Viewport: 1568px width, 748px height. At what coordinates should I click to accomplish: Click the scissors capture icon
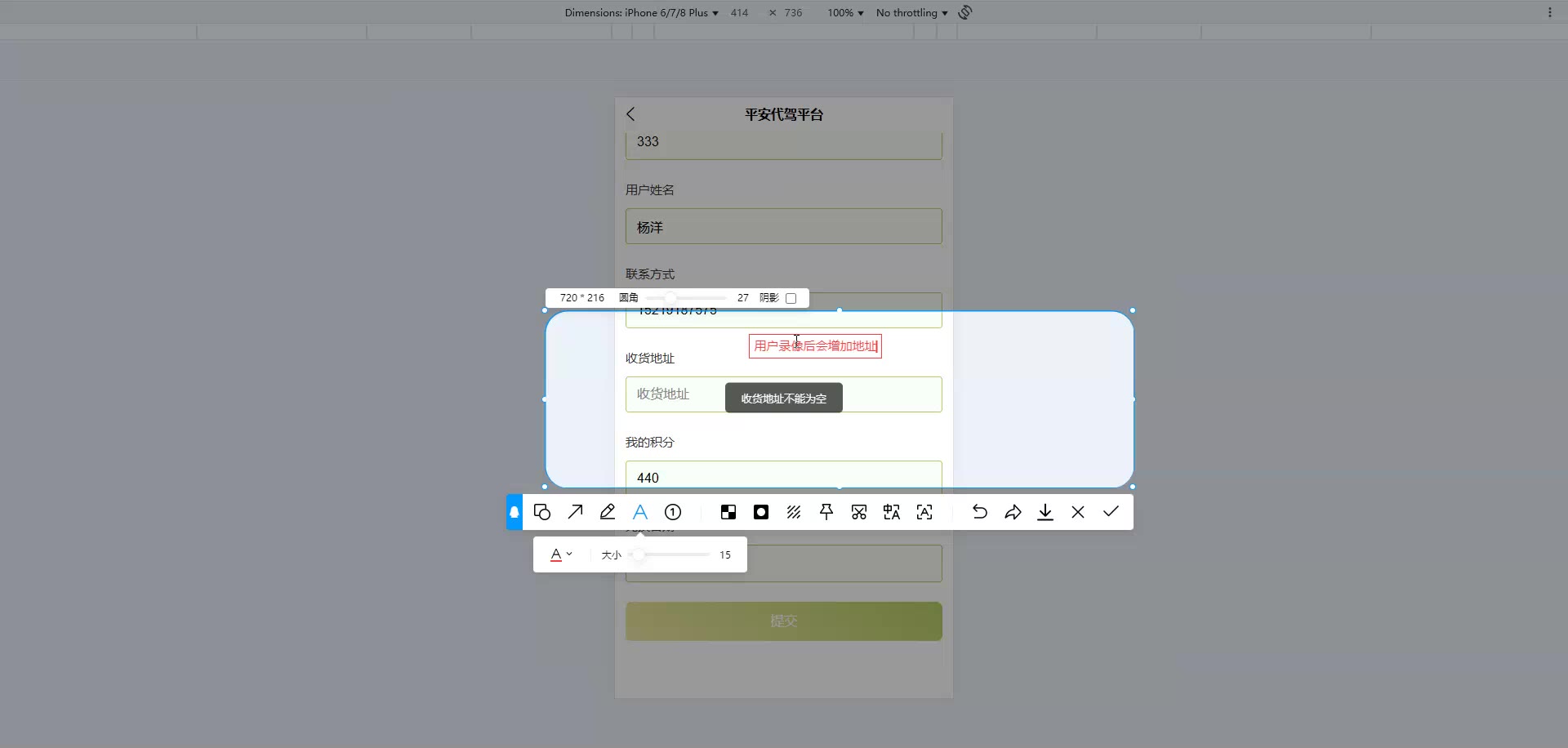pyautogui.click(x=859, y=512)
